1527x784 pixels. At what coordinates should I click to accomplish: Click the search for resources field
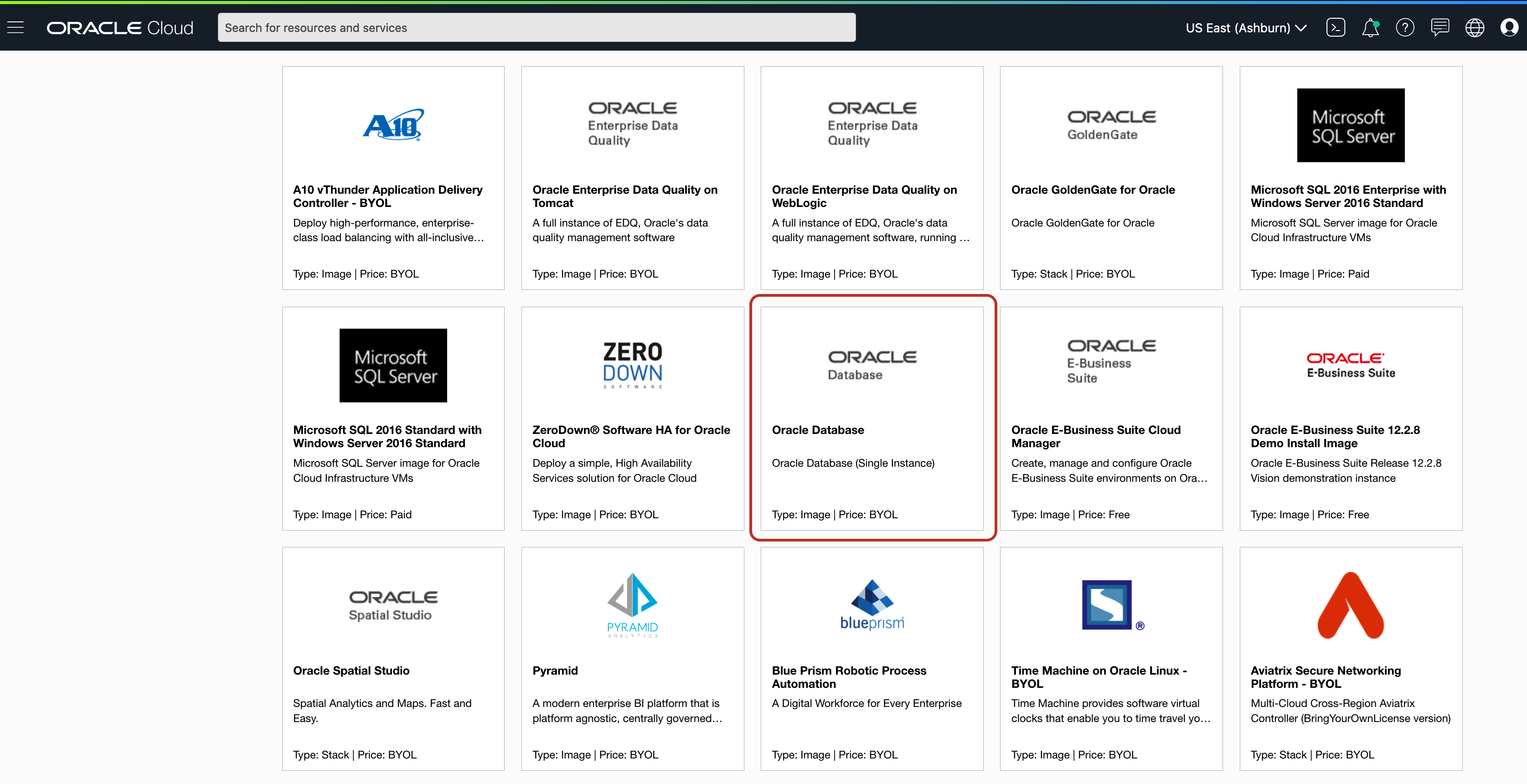coord(536,28)
